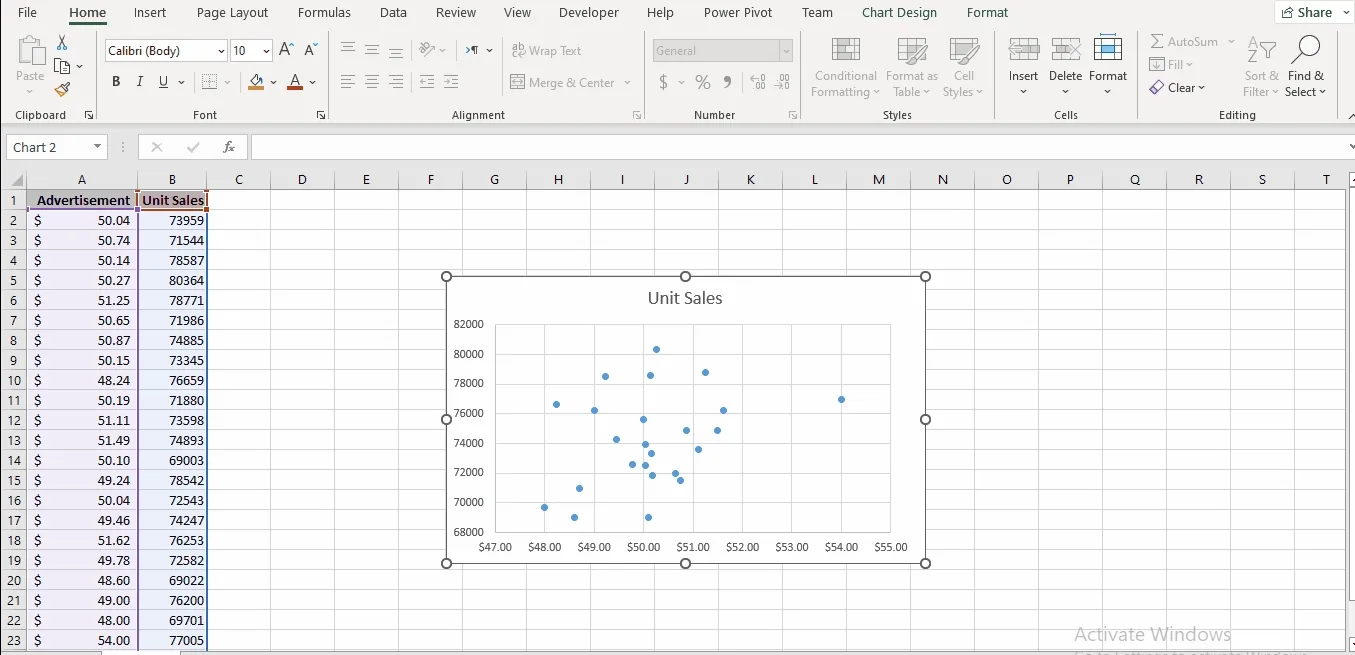Align text left

click(348, 82)
